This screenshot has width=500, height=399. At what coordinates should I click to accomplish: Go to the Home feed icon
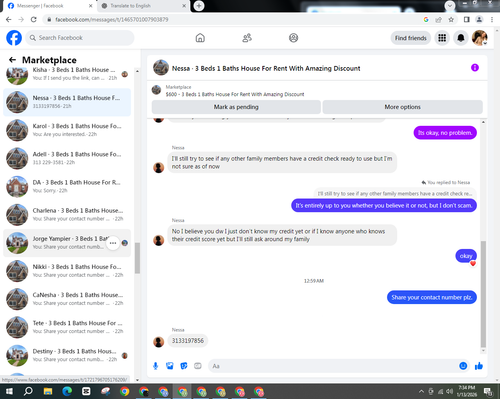tap(200, 38)
